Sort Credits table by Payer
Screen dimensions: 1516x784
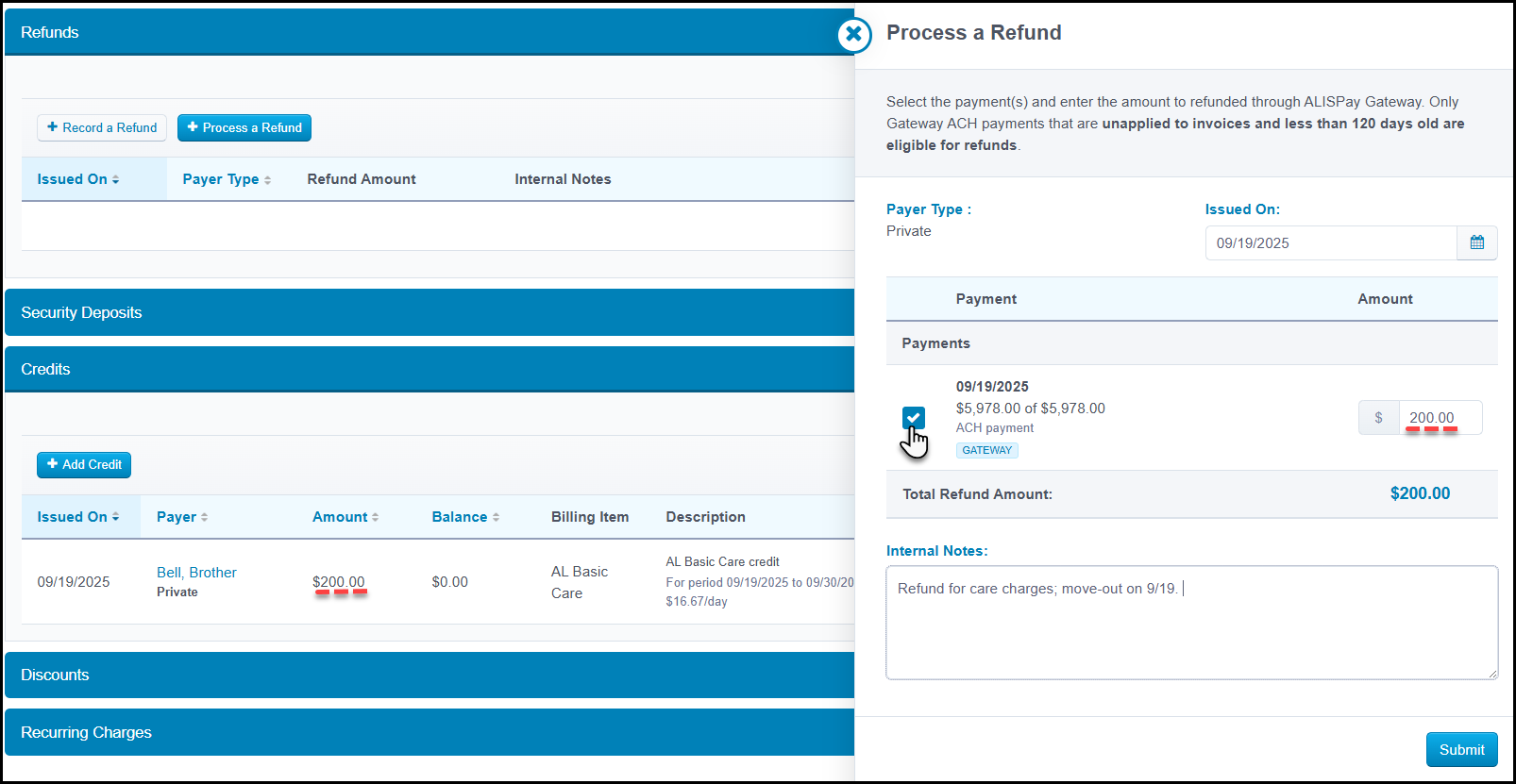point(182,517)
